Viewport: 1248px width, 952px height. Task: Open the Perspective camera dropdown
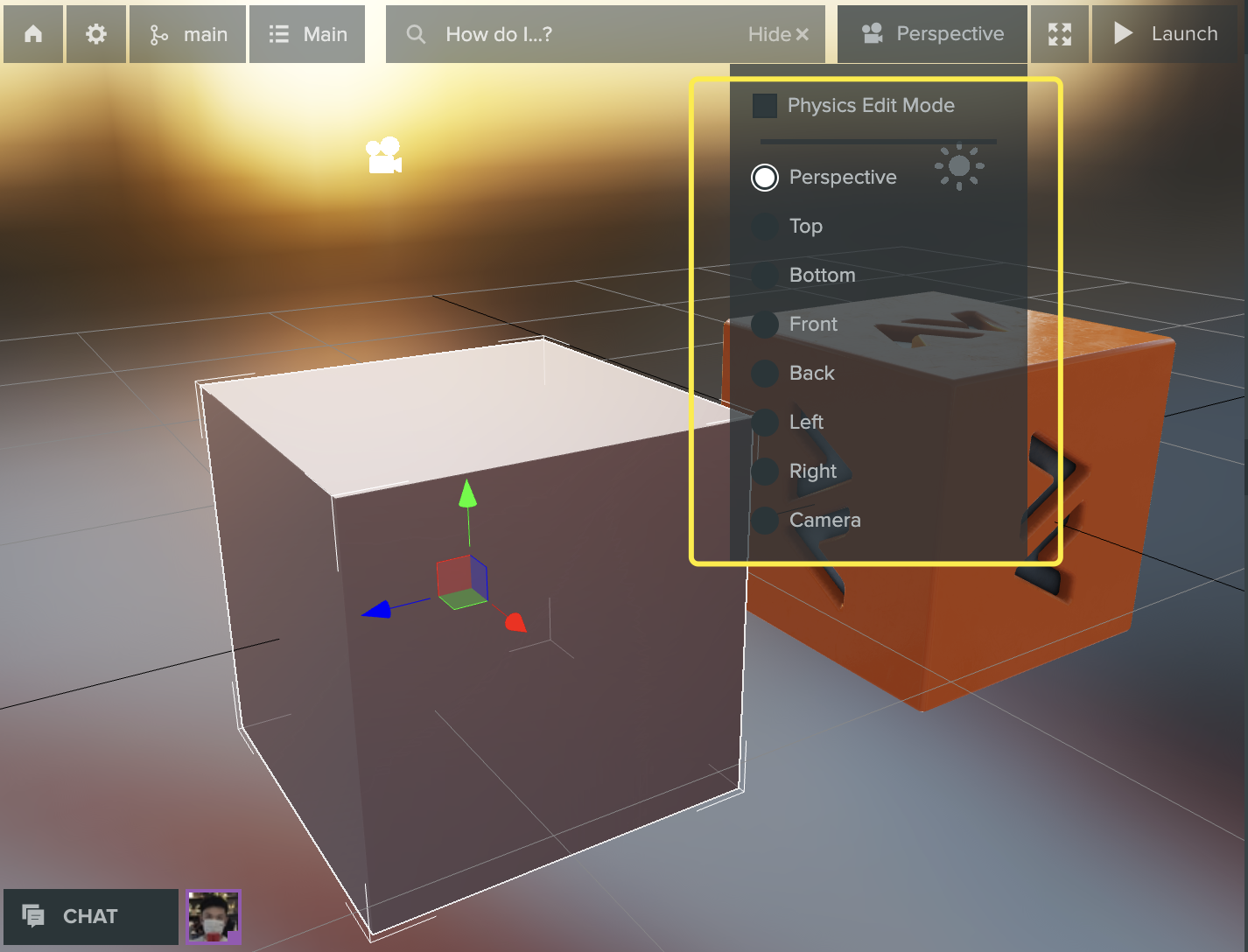click(x=933, y=34)
